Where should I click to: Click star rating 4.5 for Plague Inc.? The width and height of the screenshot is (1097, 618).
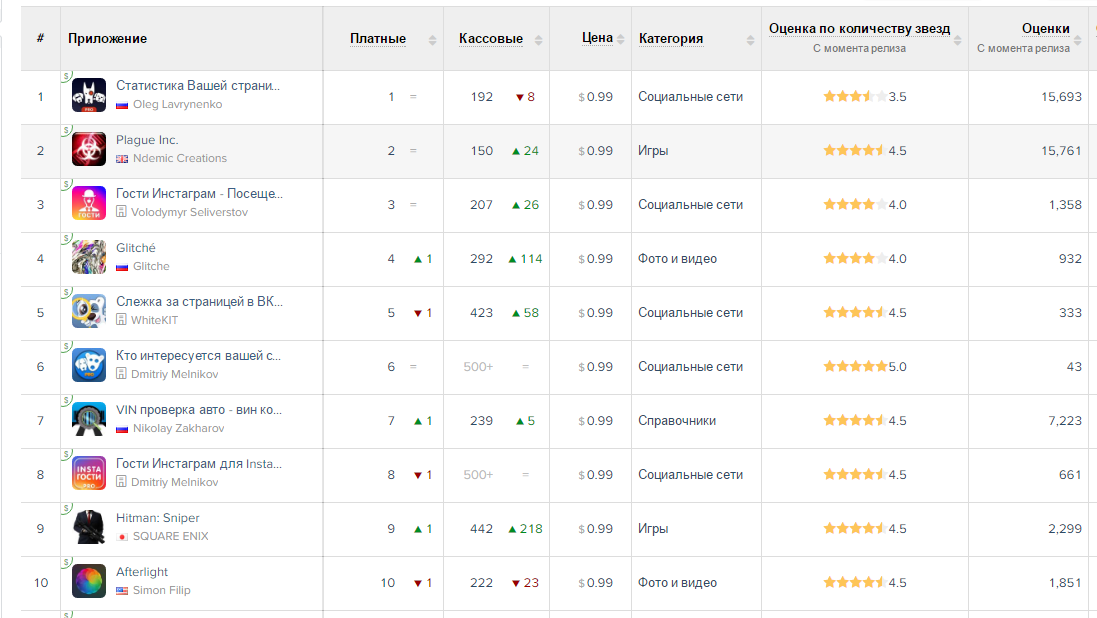(x=864, y=150)
